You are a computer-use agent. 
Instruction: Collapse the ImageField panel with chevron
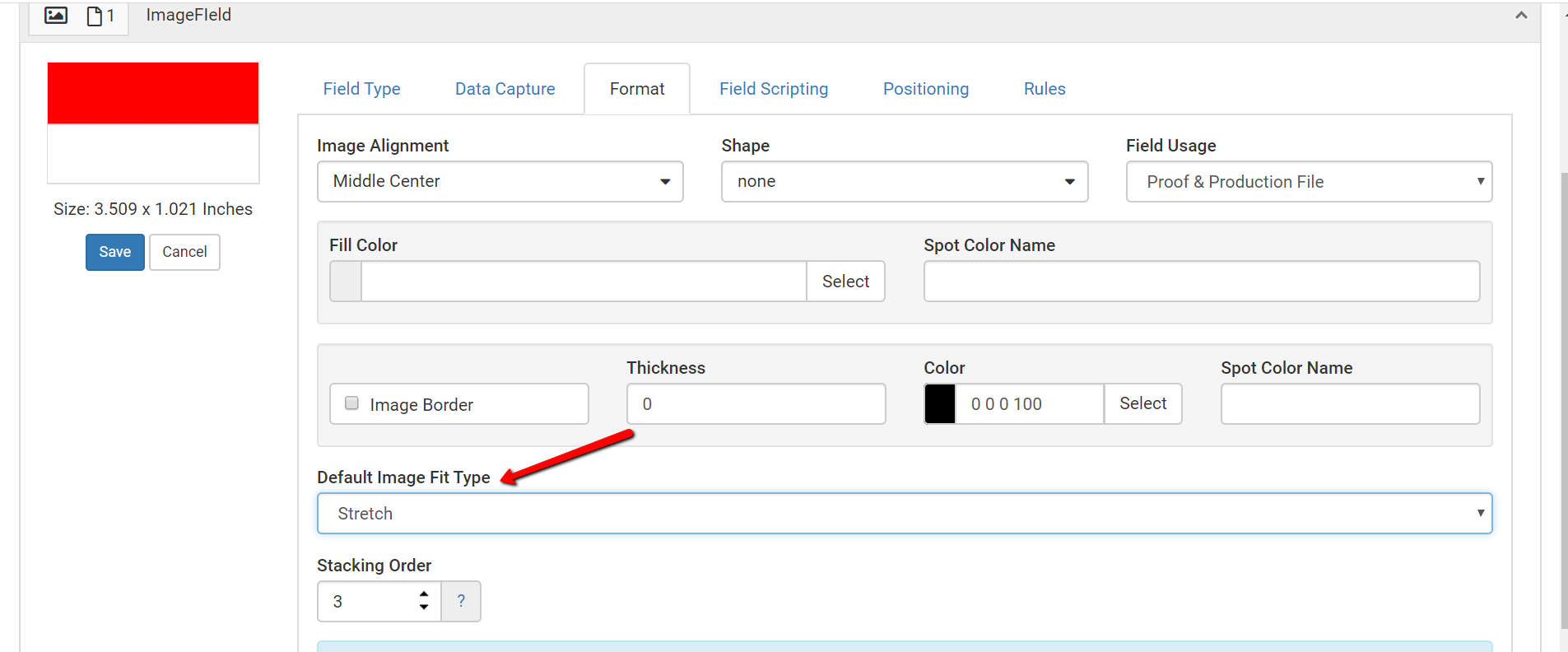pyautogui.click(x=1521, y=15)
